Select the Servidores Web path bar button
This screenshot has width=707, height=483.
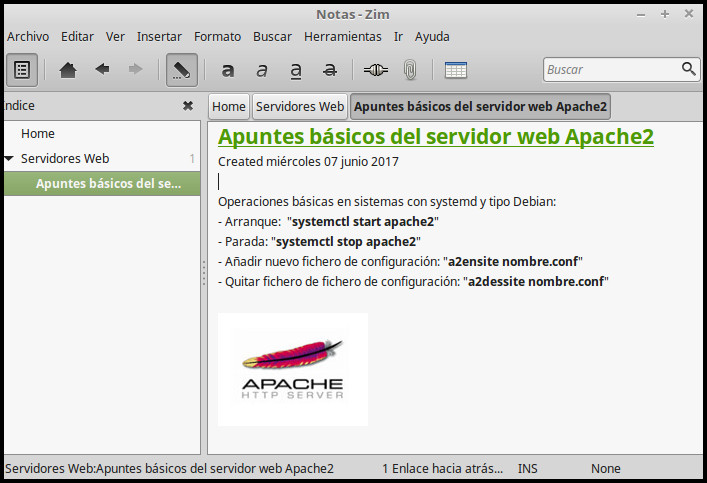point(300,106)
